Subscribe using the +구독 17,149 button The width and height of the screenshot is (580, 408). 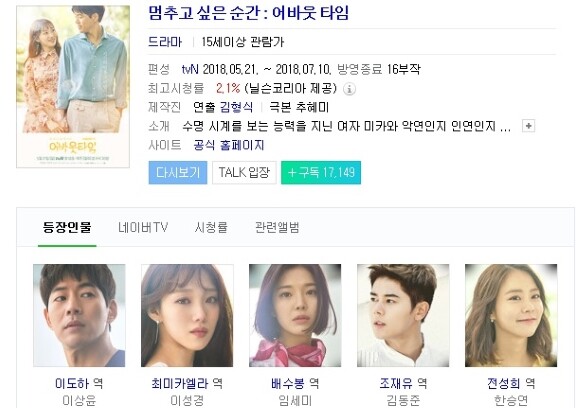point(321,172)
